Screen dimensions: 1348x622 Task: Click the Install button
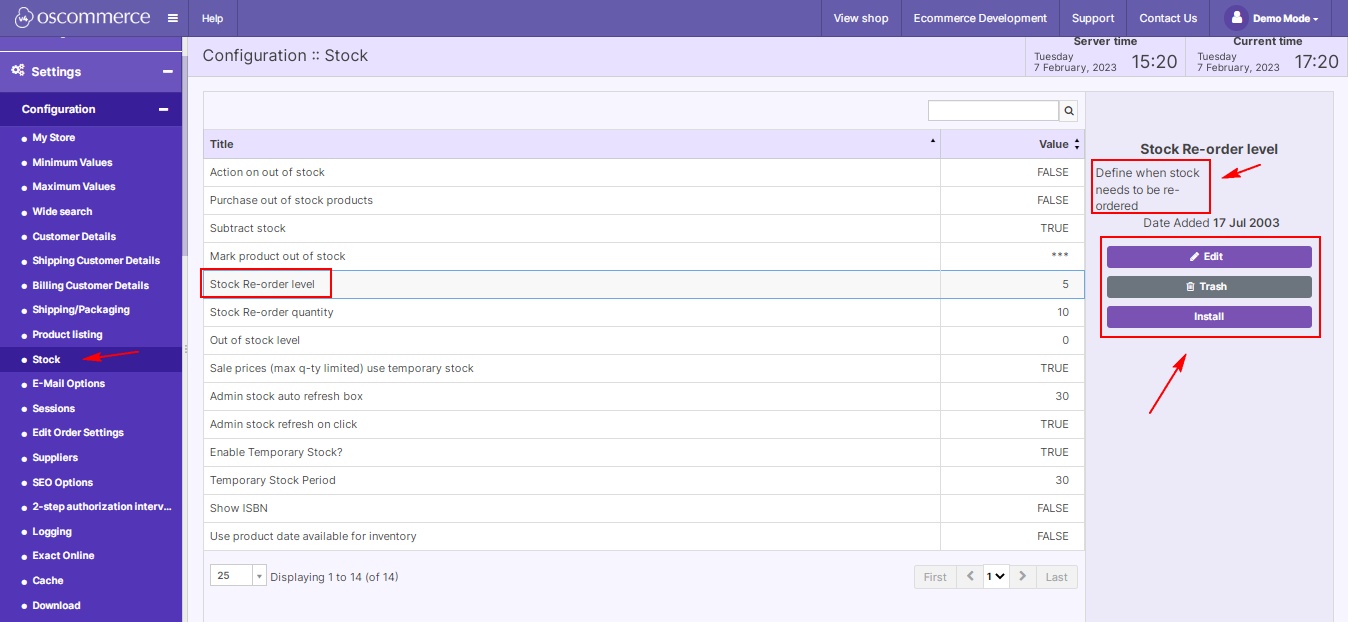click(1209, 317)
